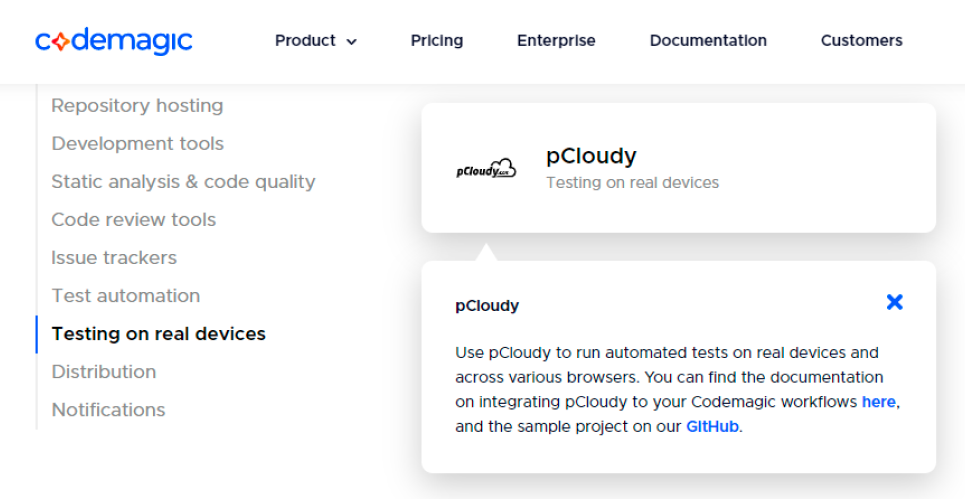Show the Distribution integrations
965x499 pixels.
(103, 372)
